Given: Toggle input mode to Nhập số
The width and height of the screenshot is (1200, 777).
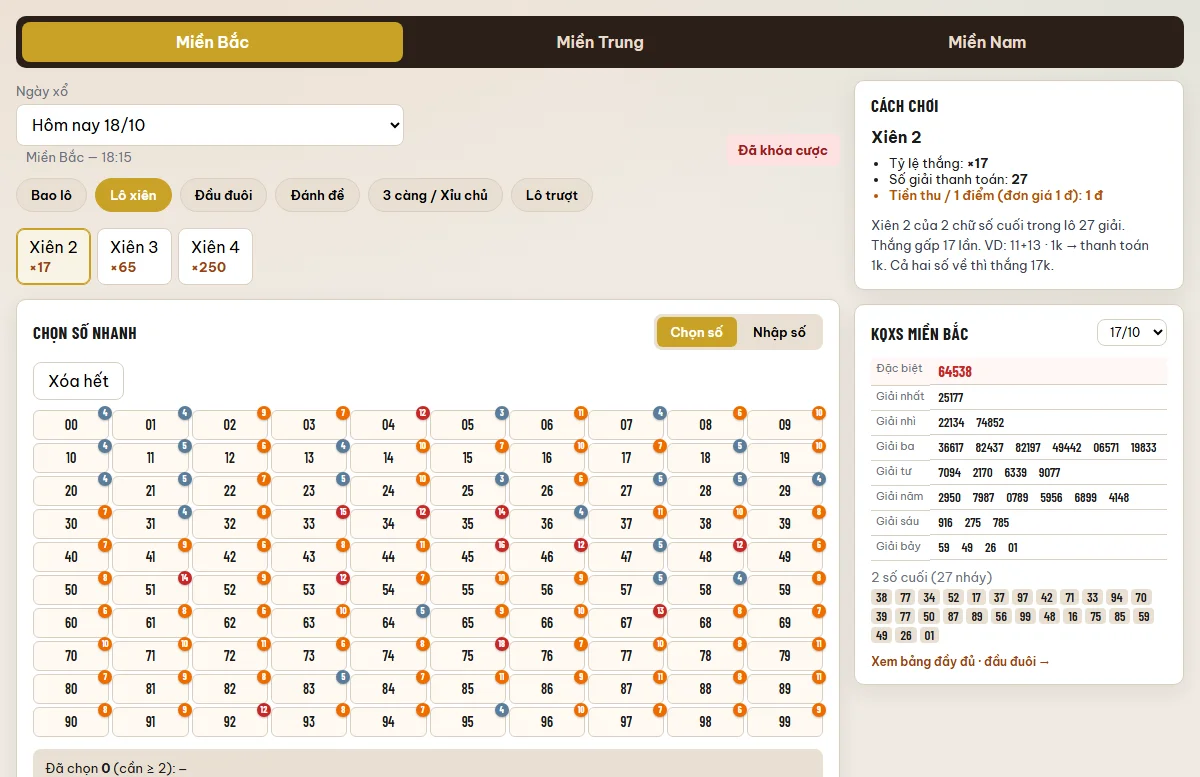Looking at the screenshot, I should tap(779, 332).
